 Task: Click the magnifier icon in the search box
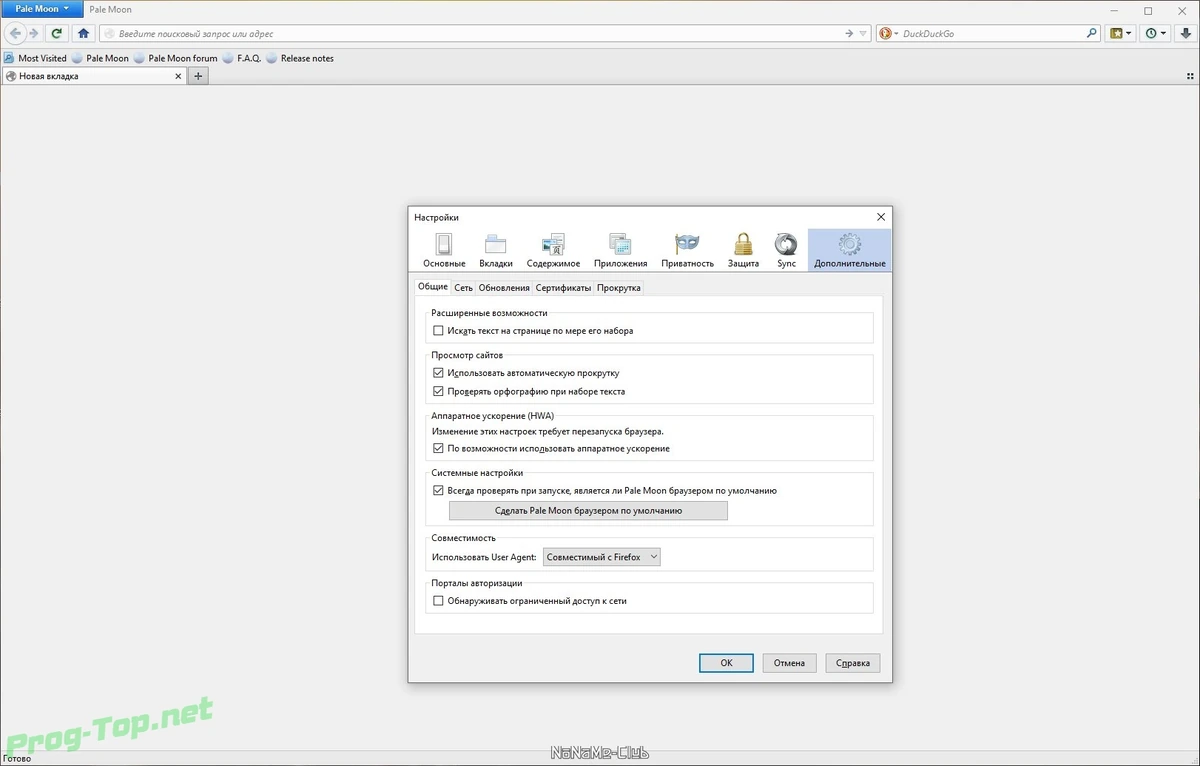[x=1092, y=33]
